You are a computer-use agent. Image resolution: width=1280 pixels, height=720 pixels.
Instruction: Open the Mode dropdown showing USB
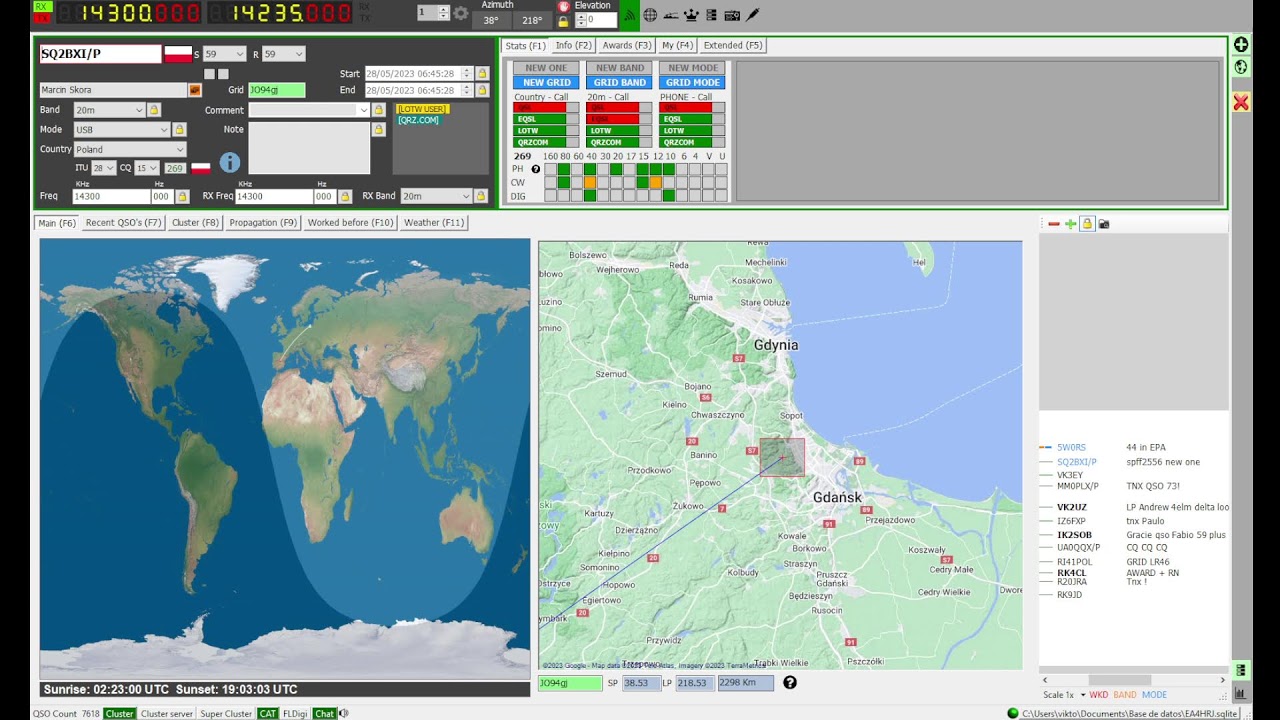[x=122, y=129]
